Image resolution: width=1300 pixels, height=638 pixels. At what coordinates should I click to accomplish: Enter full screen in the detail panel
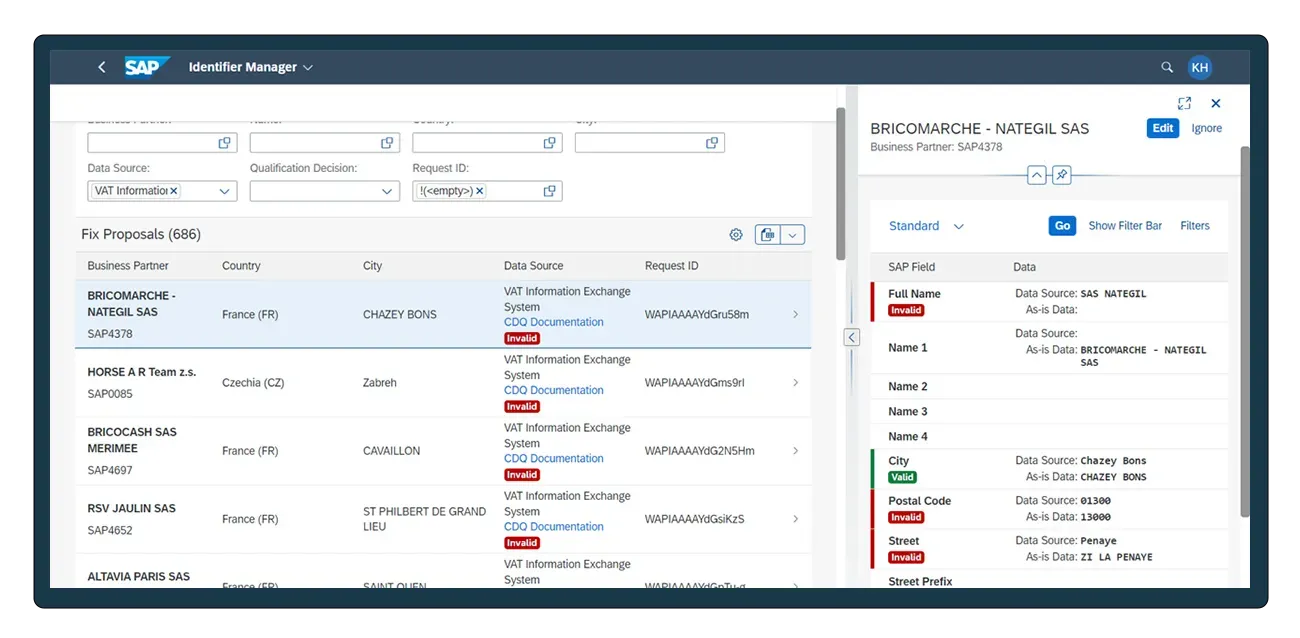click(1185, 103)
